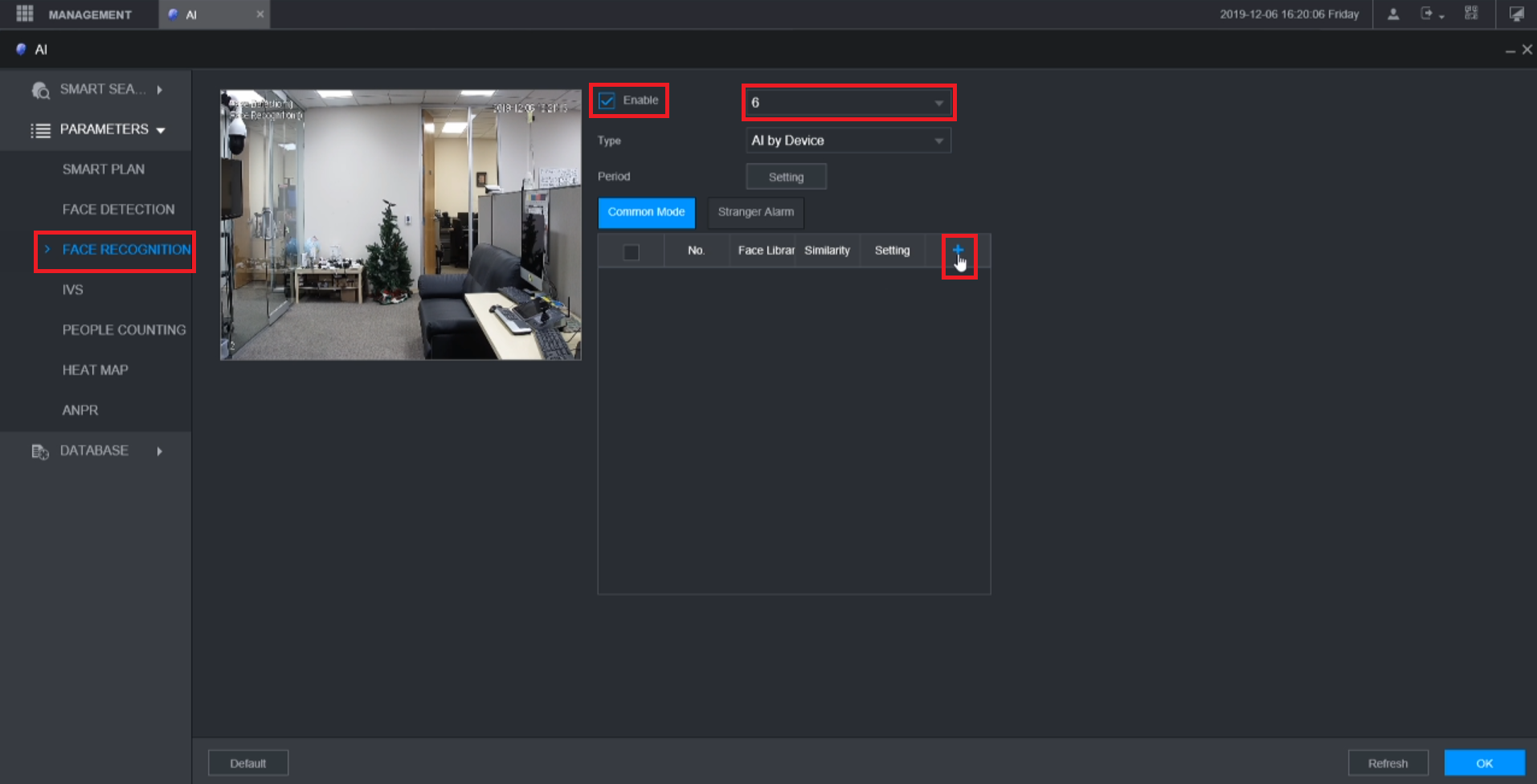The width and height of the screenshot is (1537, 784).
Task: Minimize the AI panel
Action: pyautogui.click(x=1510, y=51)
